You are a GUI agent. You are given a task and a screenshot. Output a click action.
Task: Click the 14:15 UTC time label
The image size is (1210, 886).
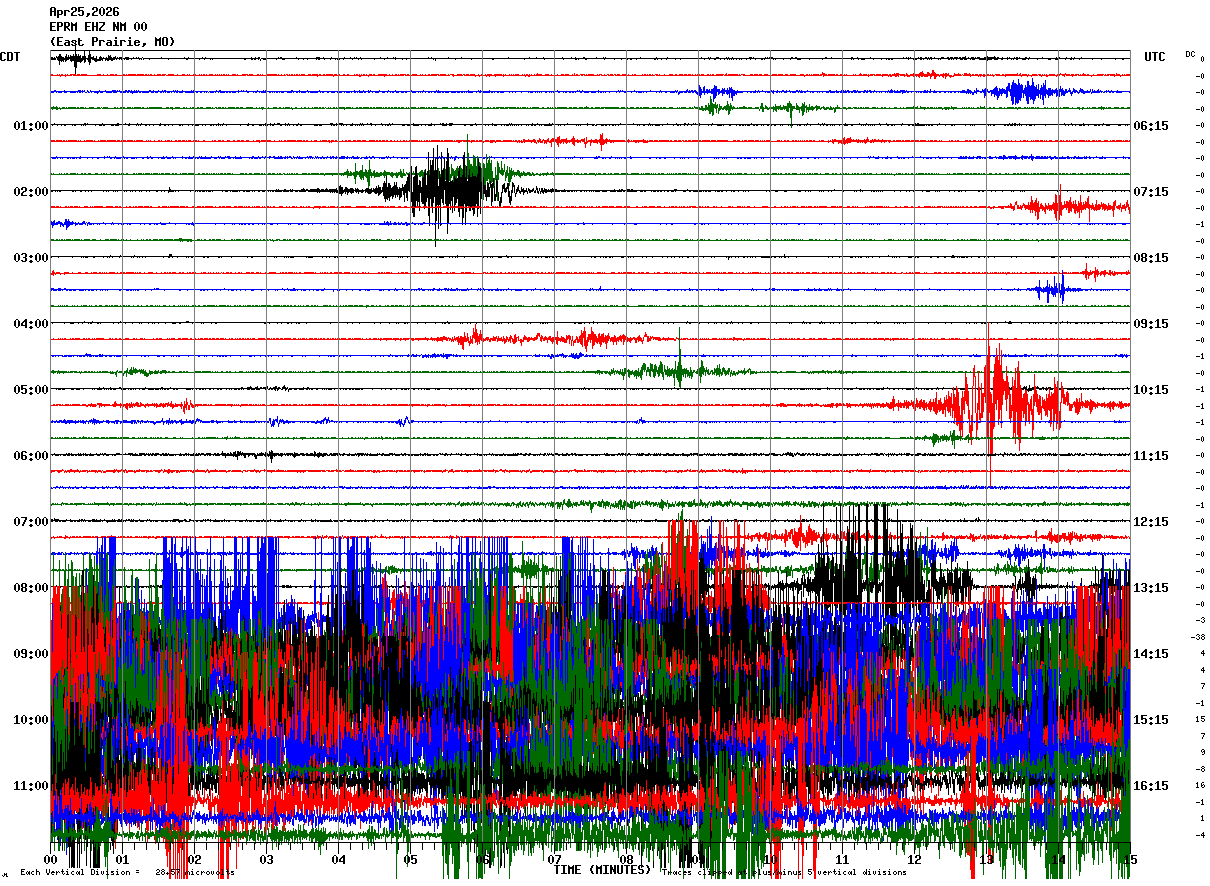point(1151,654)
